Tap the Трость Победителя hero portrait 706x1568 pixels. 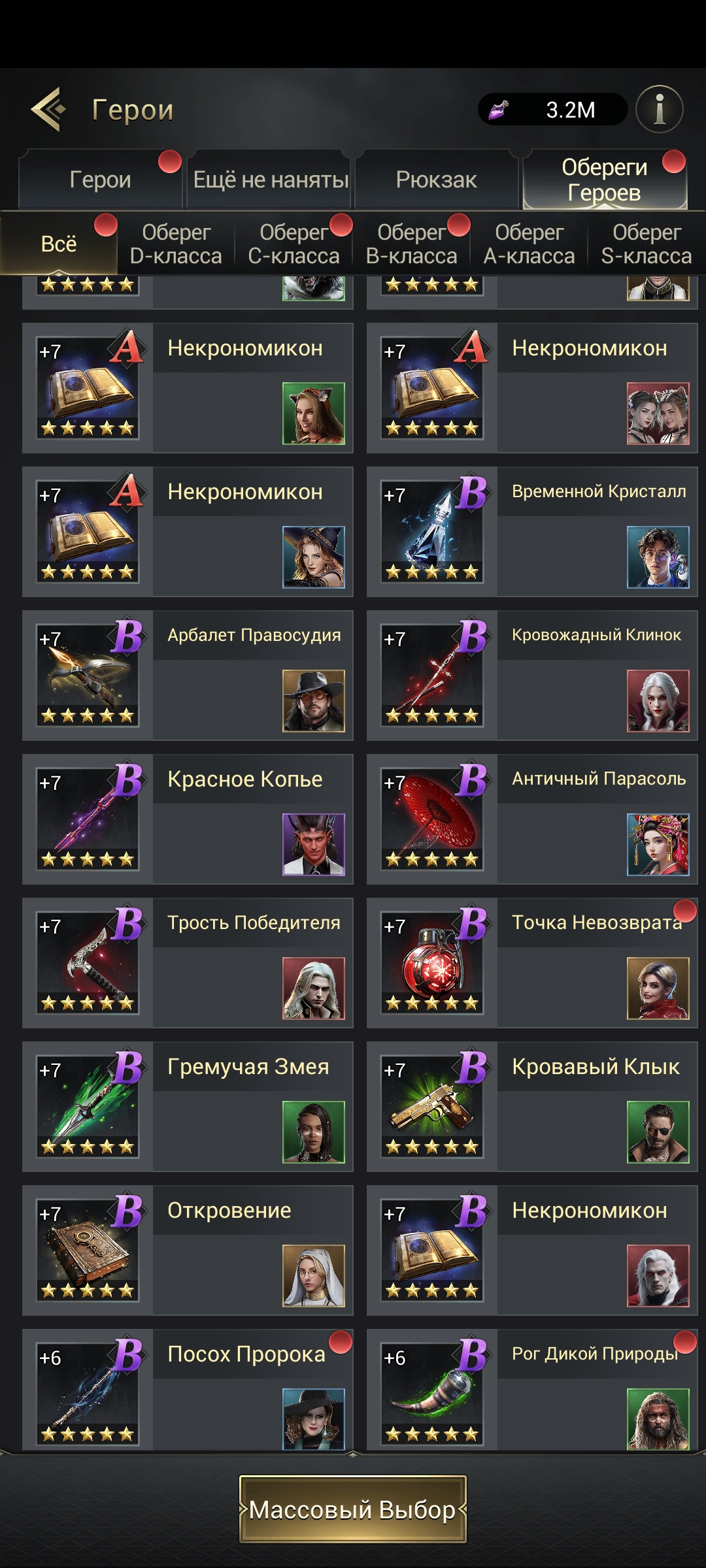click(x=314, y=988)
